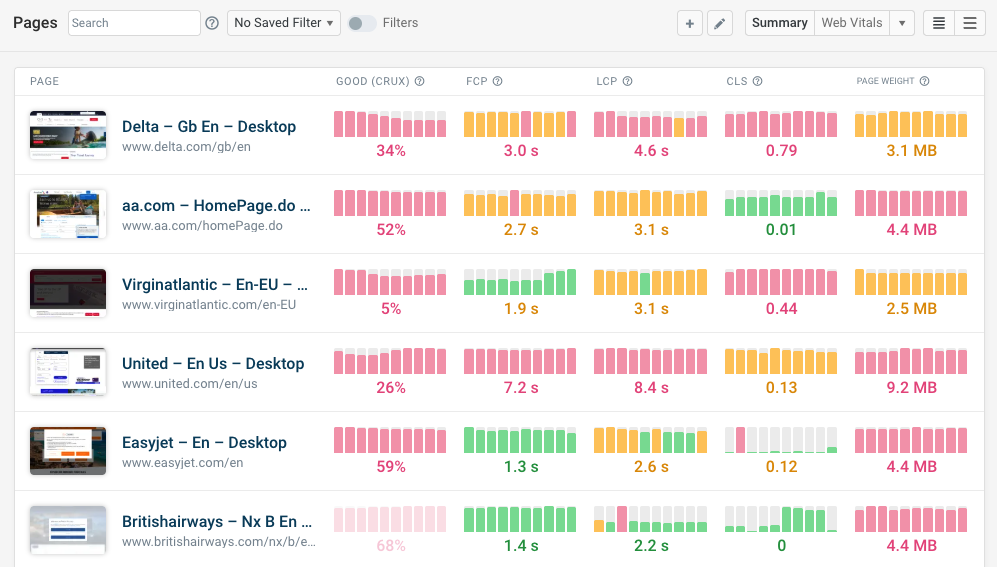Switch to wide row density icon
This screenshot has width=997, height=567.
(x=970, y=24)
